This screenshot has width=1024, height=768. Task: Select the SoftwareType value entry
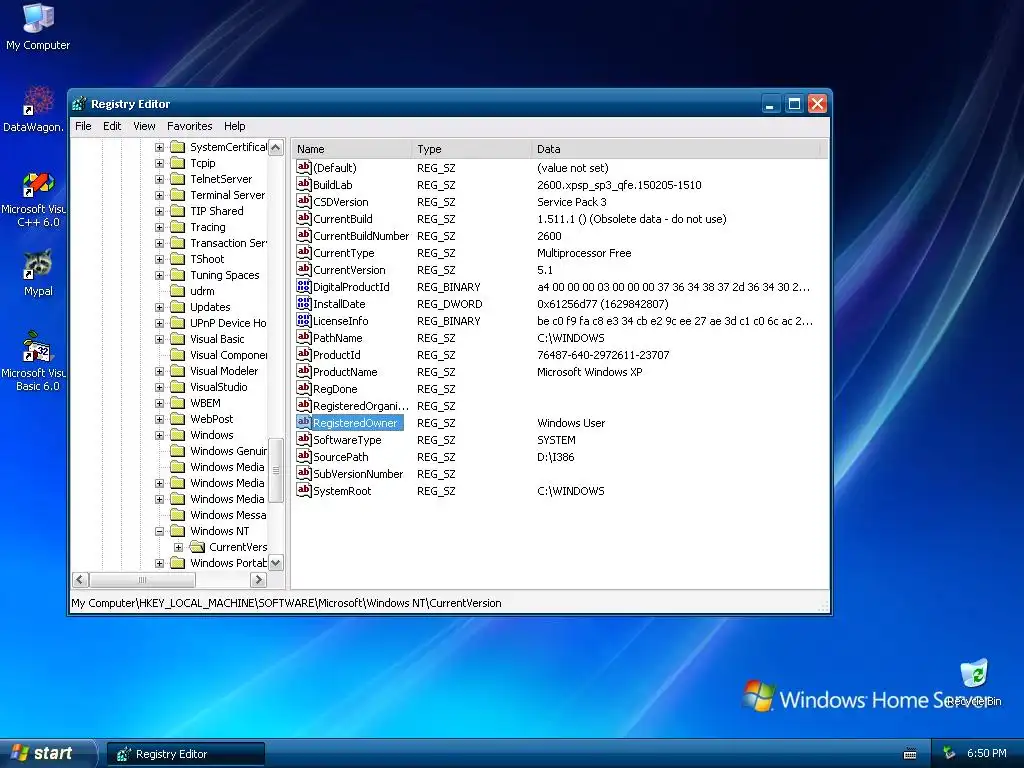point(347,440)
